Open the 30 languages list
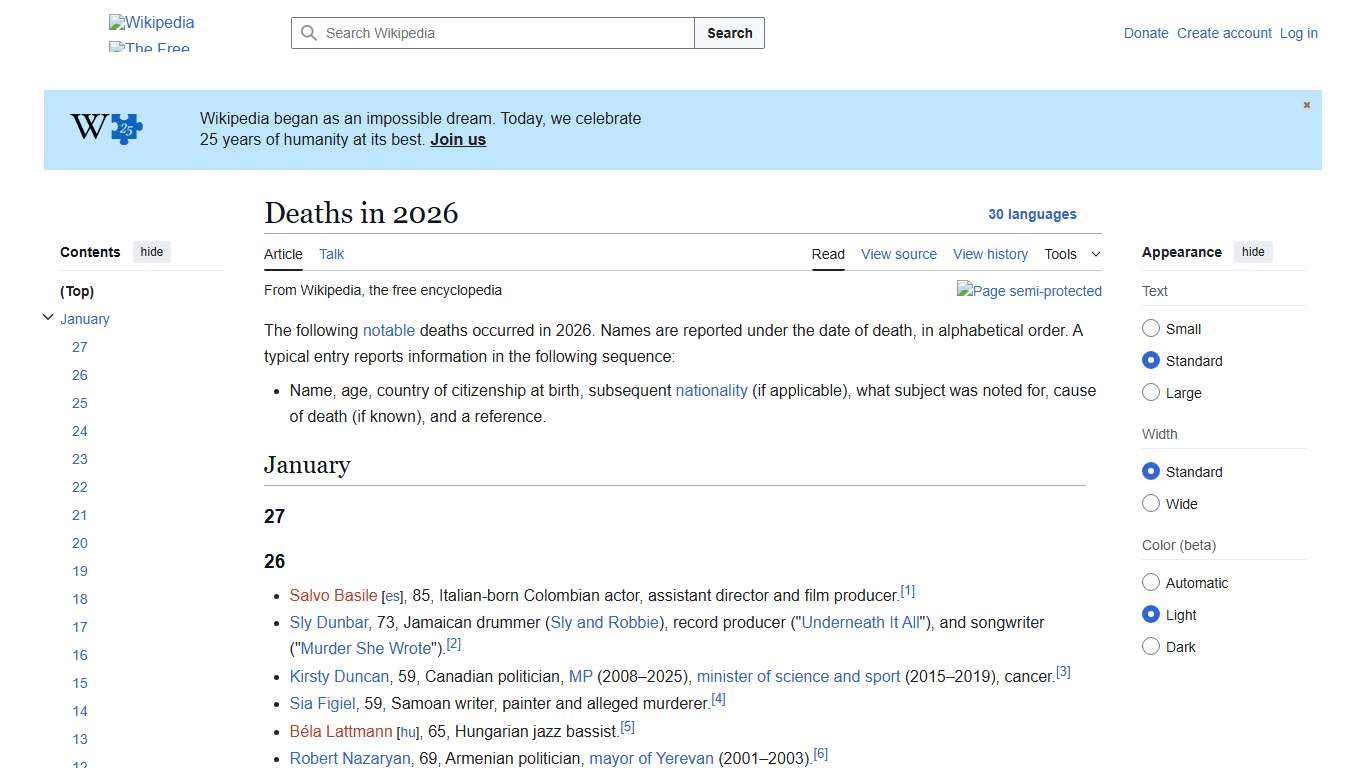Screen dimensions: 1366x768 tap(1033, 214)
